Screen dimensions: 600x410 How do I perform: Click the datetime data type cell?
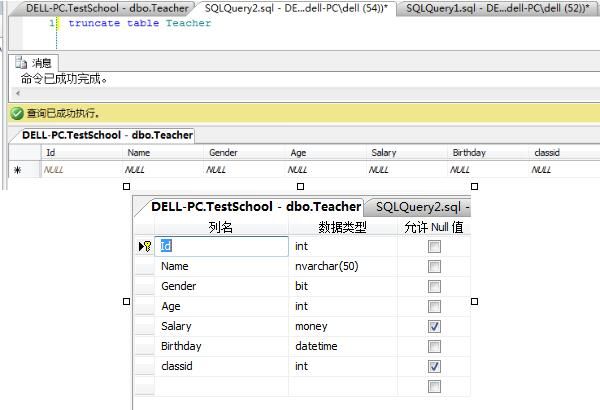343,346
